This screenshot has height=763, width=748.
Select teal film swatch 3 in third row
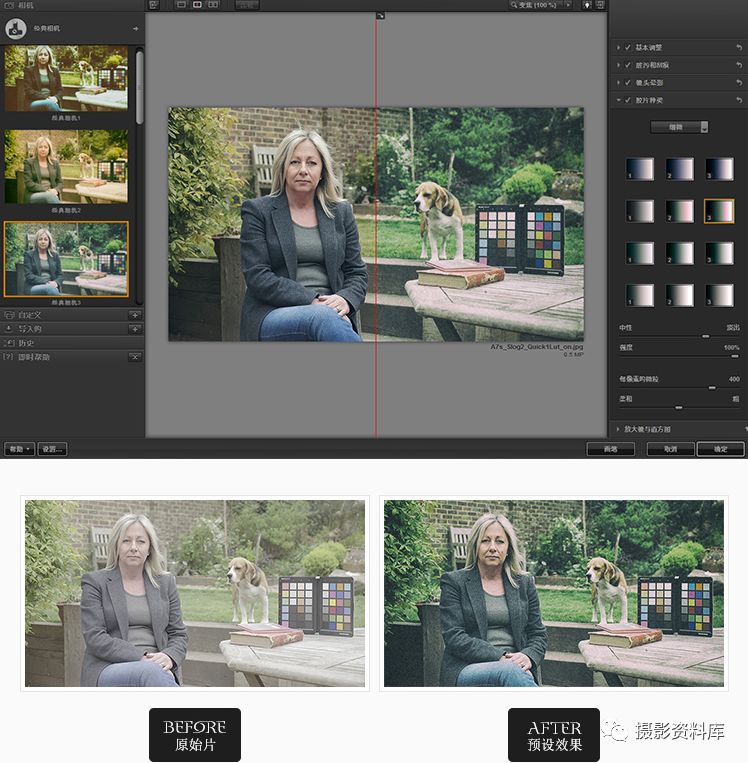pos(719,254)
